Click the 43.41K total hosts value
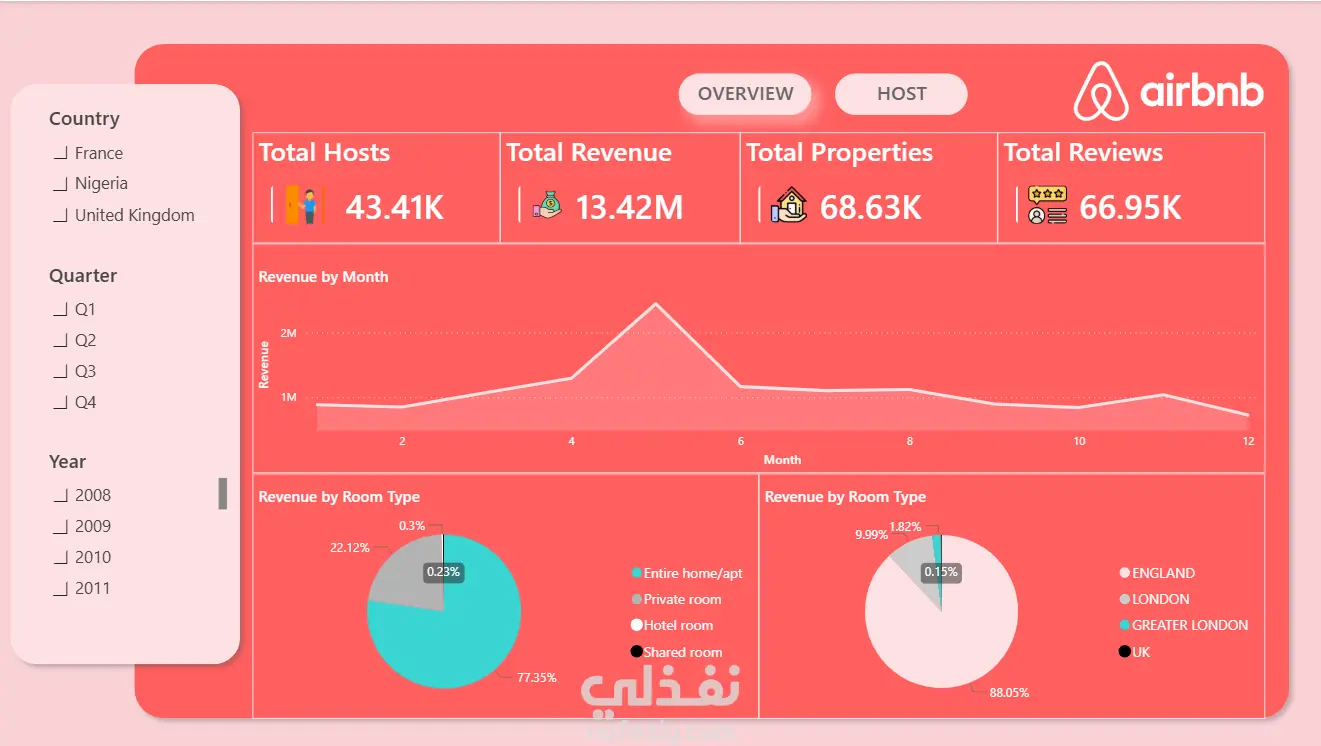This screenshot has height=746, width=1321. coord(395,207)
